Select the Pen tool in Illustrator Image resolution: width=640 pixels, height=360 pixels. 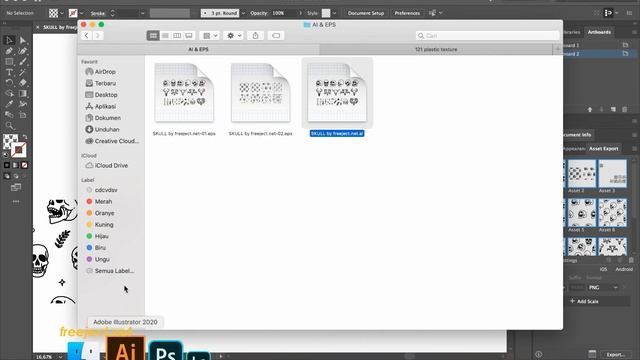click(9, 51)
